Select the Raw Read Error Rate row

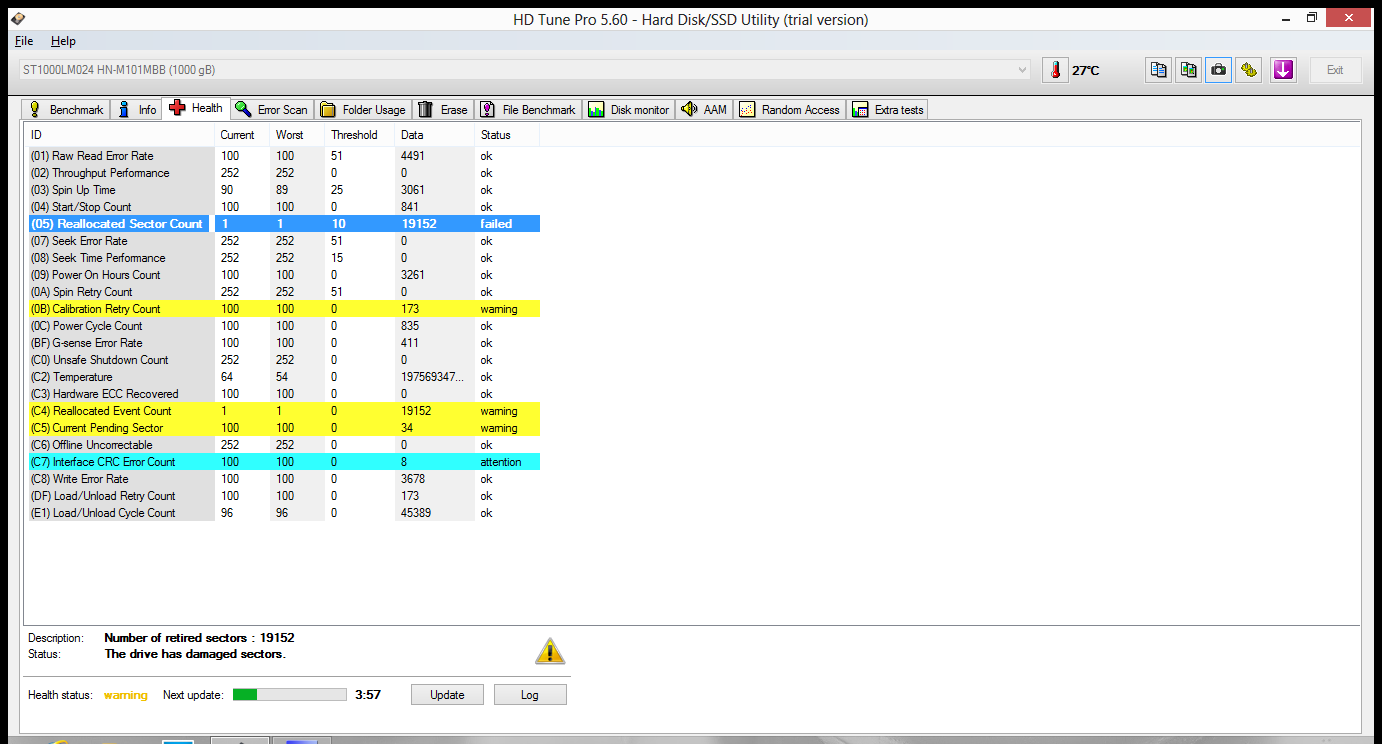click(x=284, y=156)
